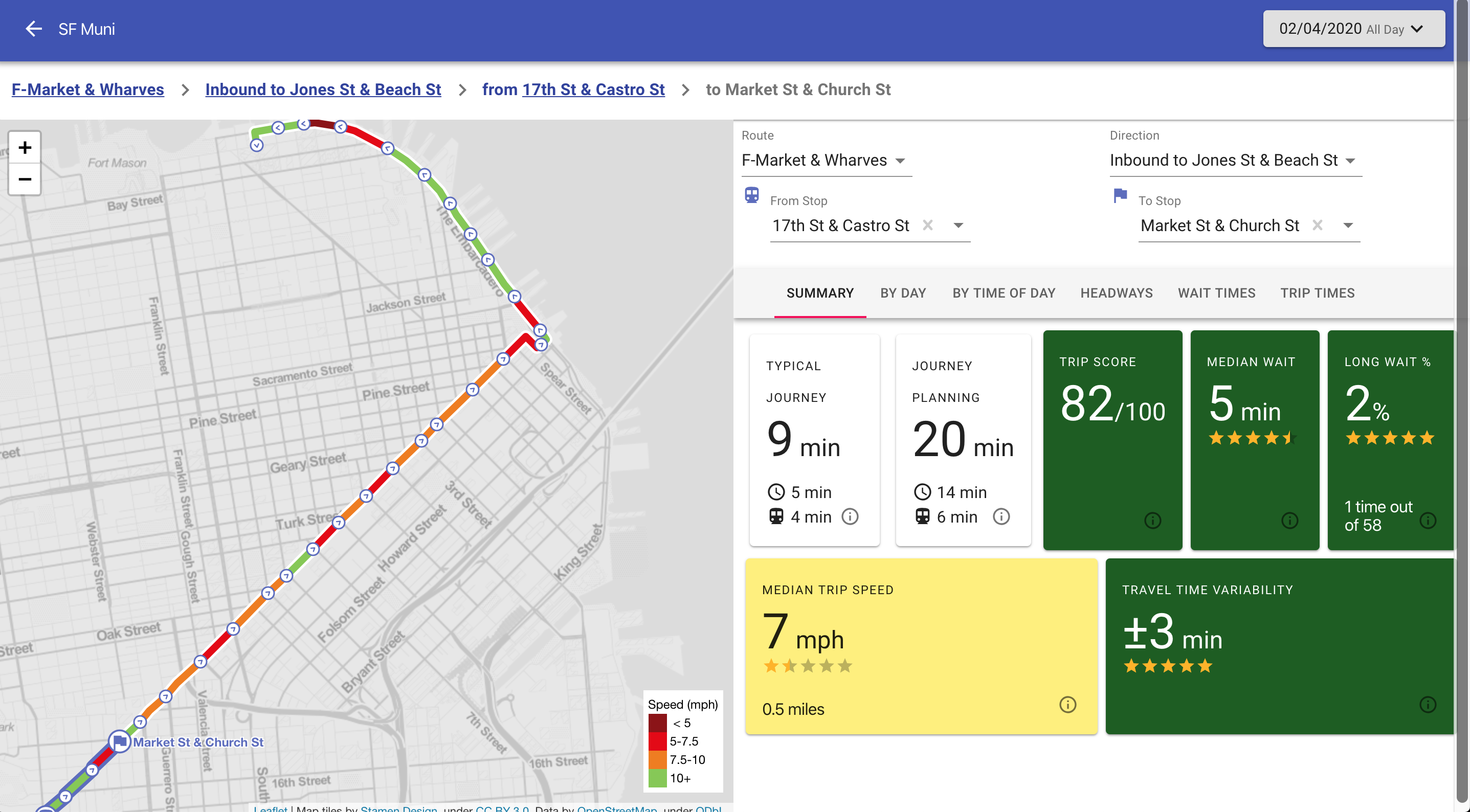1470x812 pixels.
Task: Open the To Stop dropdown arrow
Action: coord(1348,225)
